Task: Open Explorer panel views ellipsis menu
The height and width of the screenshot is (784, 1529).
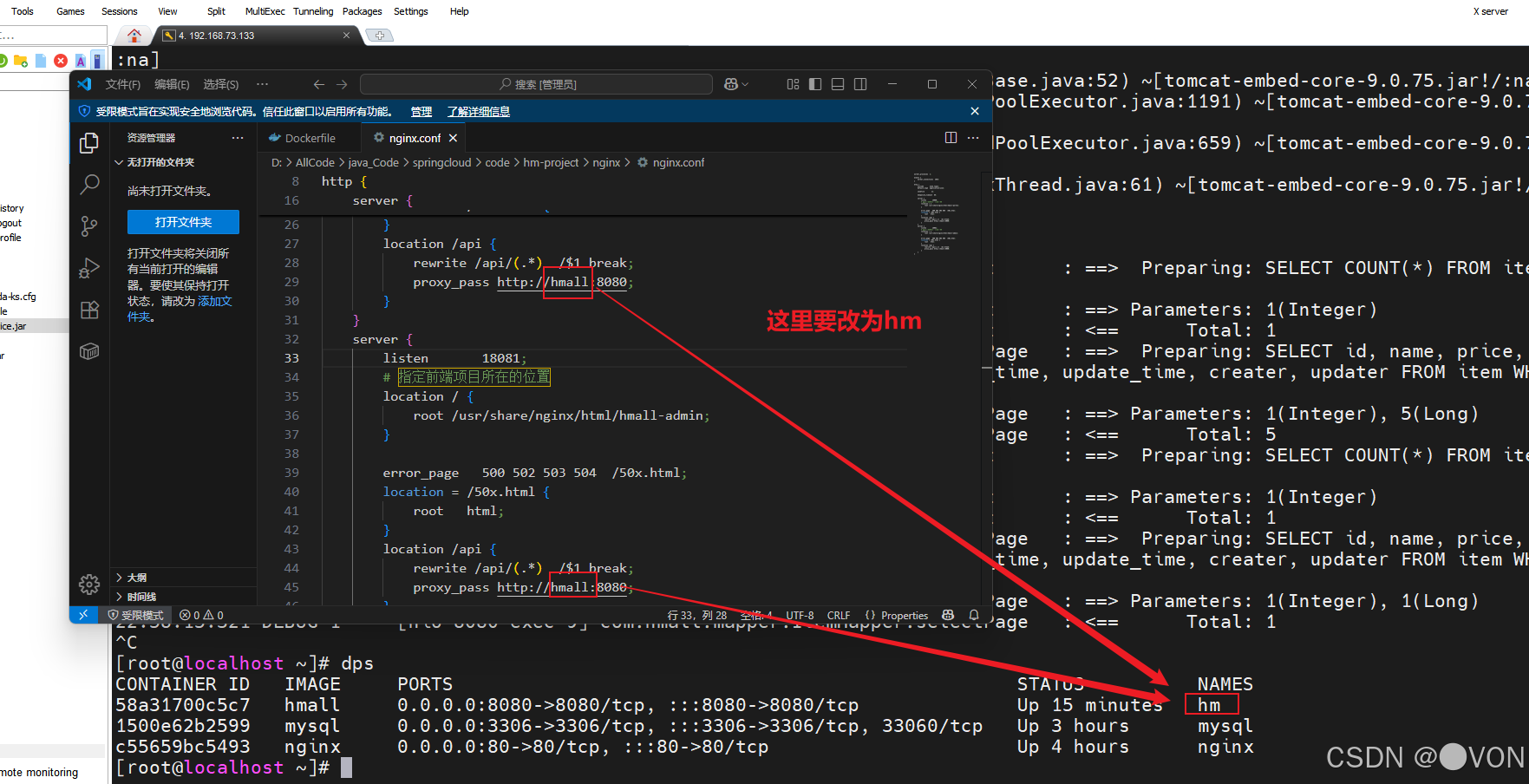Action: (x=238, y=138)
